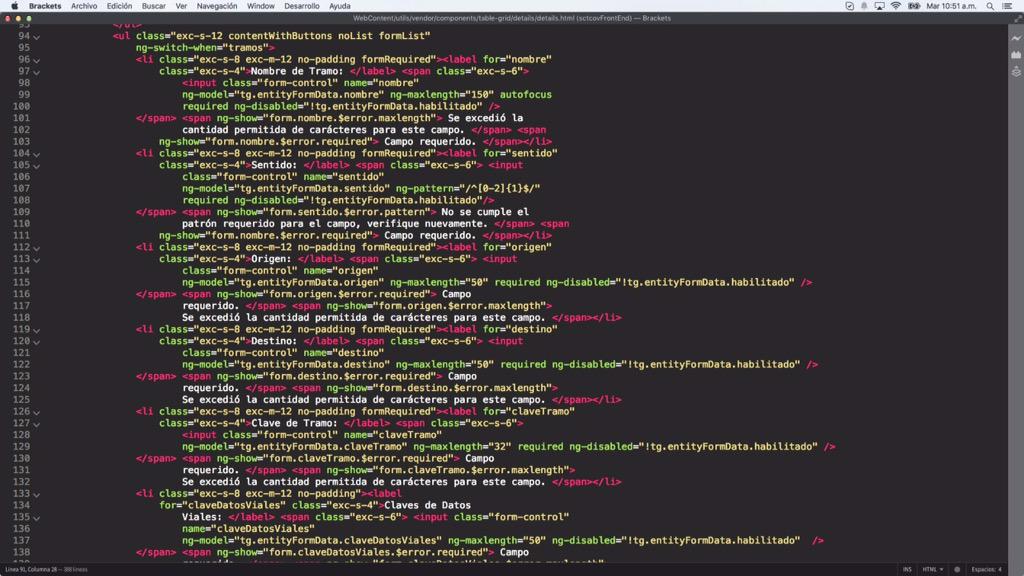Click the 'Destino:' label text in code
The width and height of the screenshot is (1024, 576).
[274, 341]
